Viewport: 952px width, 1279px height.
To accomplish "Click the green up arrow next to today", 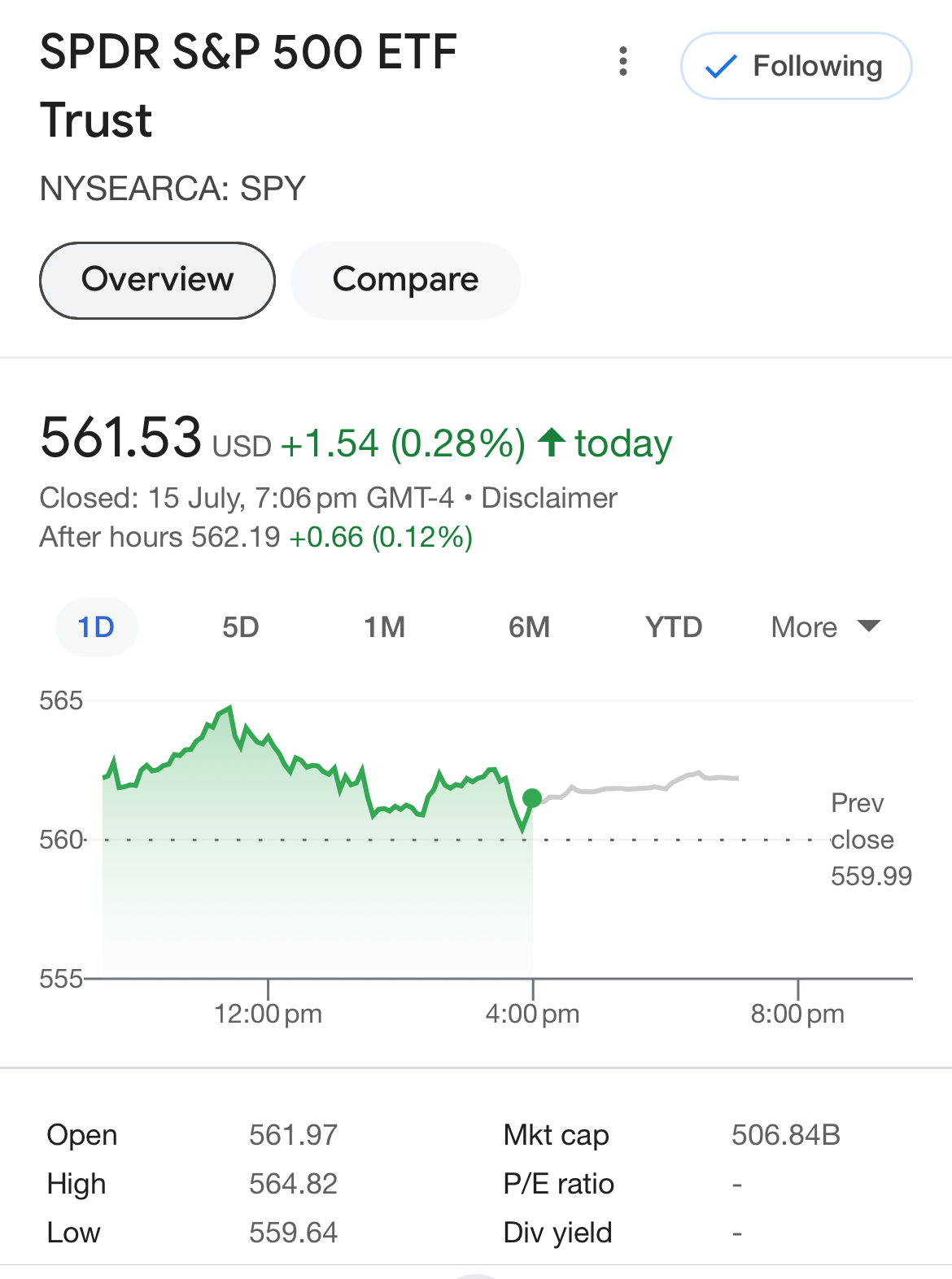I will point(552,443).
